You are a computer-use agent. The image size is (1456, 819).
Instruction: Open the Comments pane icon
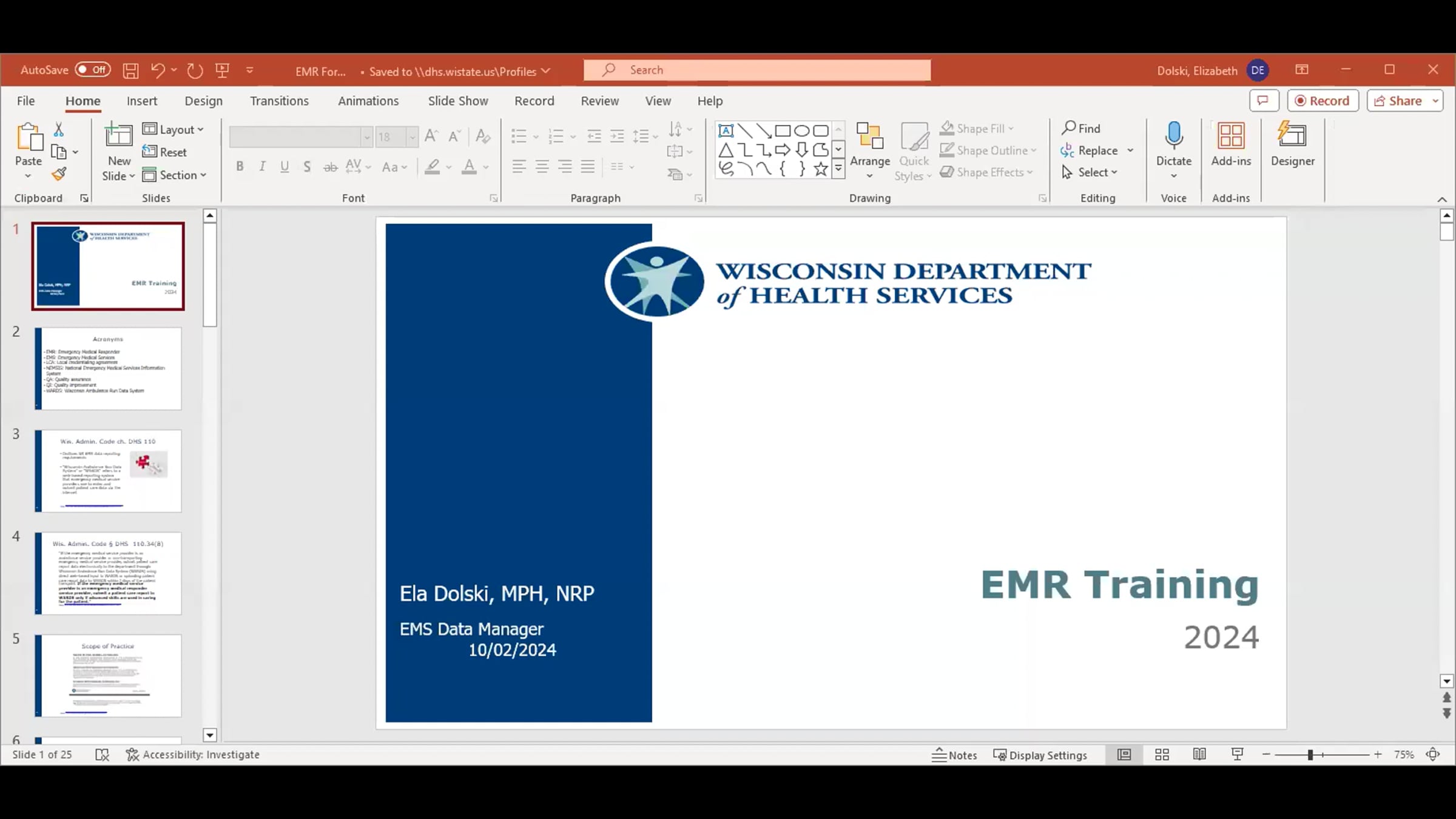[x=1264, y=101]
